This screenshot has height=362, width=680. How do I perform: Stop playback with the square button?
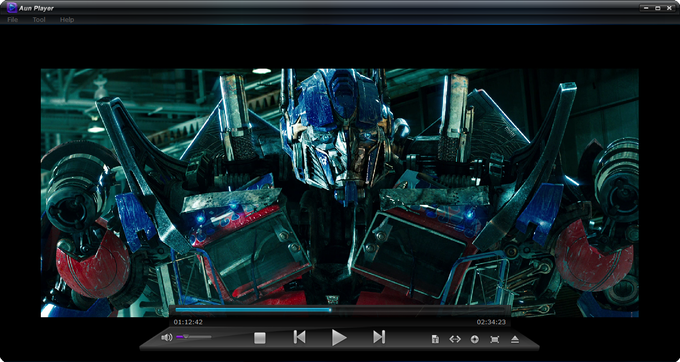(260, 338)
